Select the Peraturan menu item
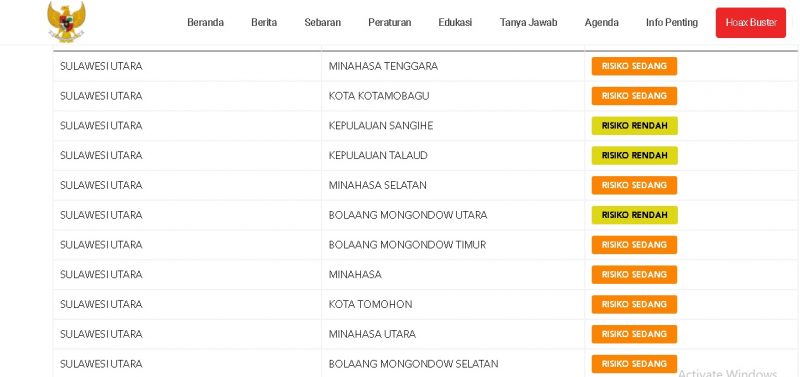 pyautogui.click(x=389, y=22)
